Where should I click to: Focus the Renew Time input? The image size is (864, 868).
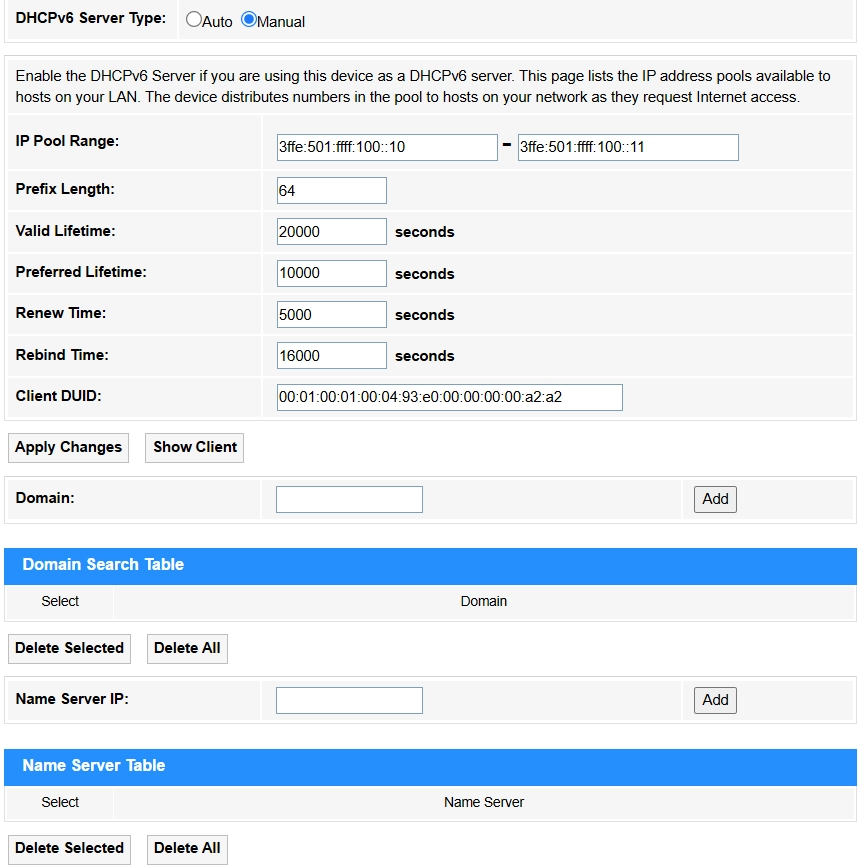coord(332,314)
